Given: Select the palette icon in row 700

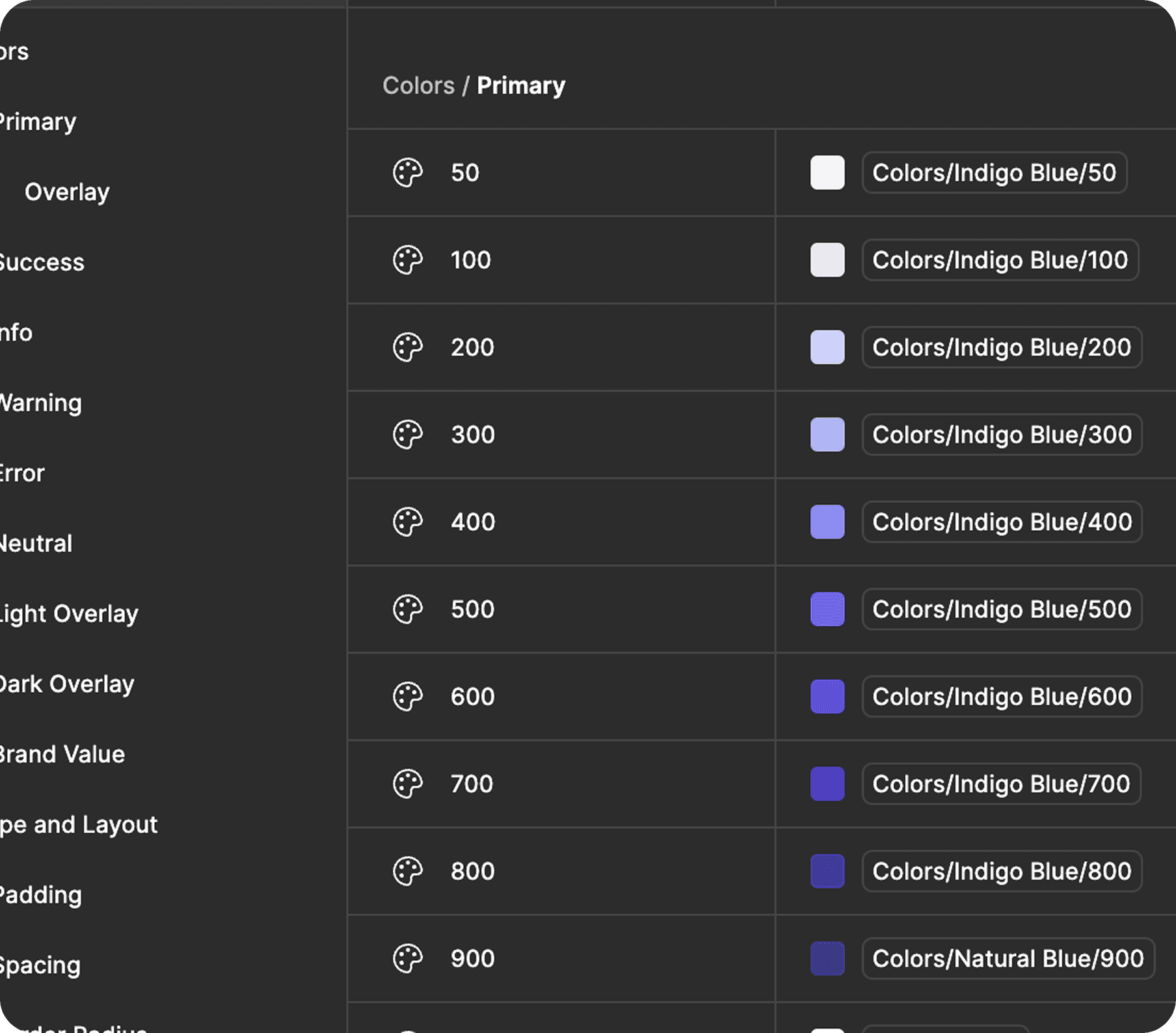Looking at the screenshot, I should click(x=407, y=784).
